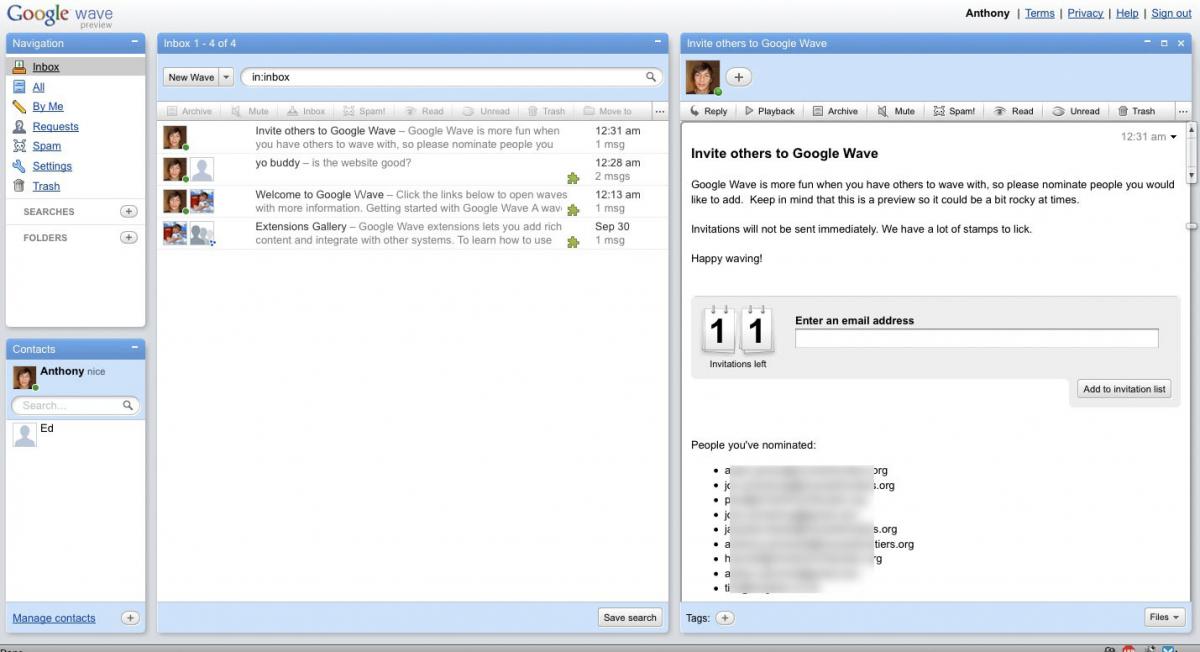
Task: Click the Sign out link
Action: tap(1171, 13)
